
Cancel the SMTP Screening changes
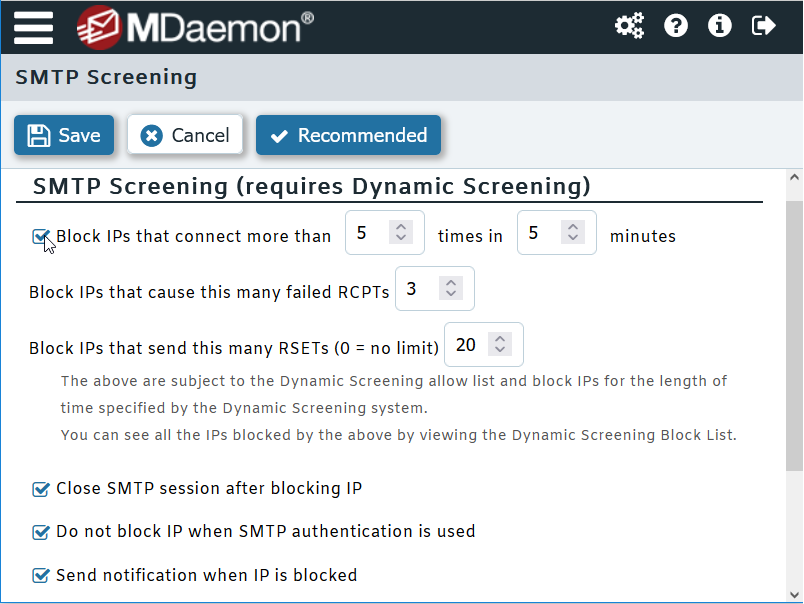(x=186, y=136)
